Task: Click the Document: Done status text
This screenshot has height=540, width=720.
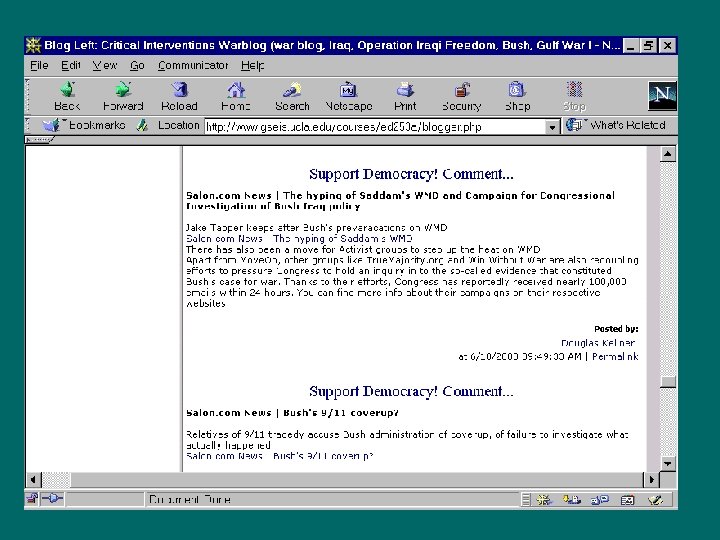Action: [190, 500]
